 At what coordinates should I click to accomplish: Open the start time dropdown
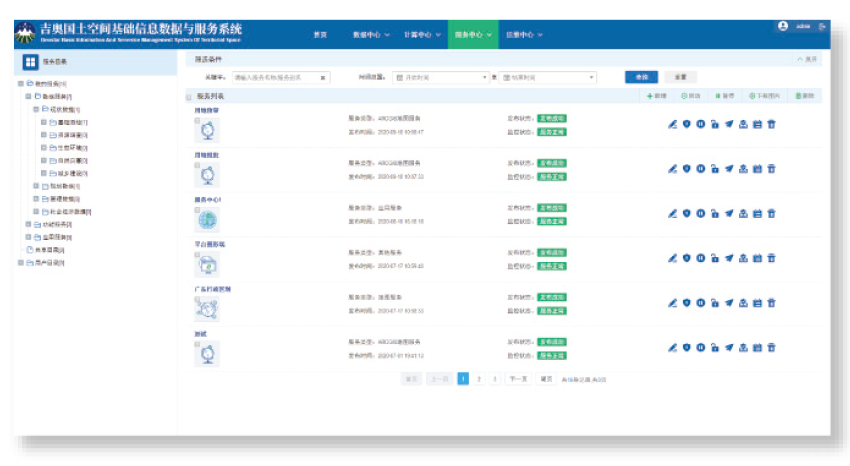click(440, 77)
